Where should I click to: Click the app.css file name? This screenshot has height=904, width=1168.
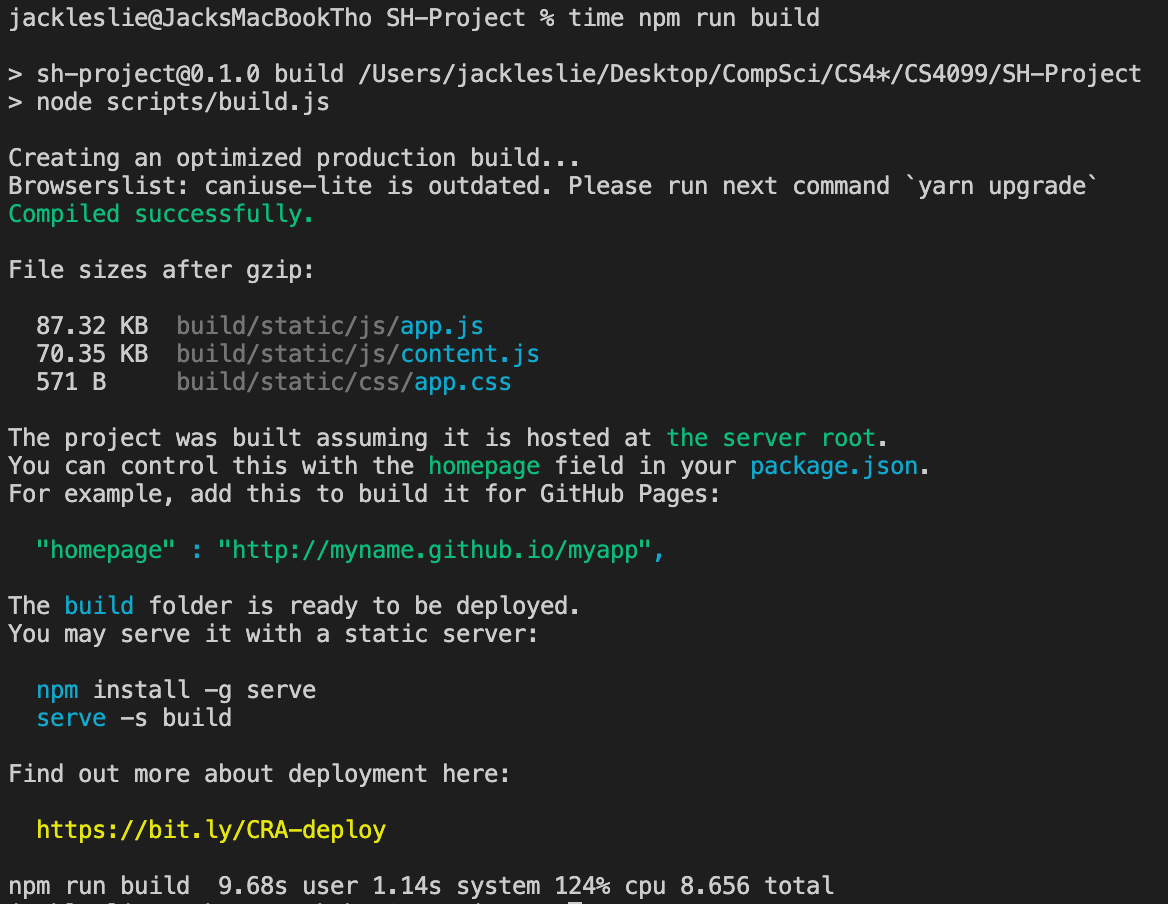[463, 382]
